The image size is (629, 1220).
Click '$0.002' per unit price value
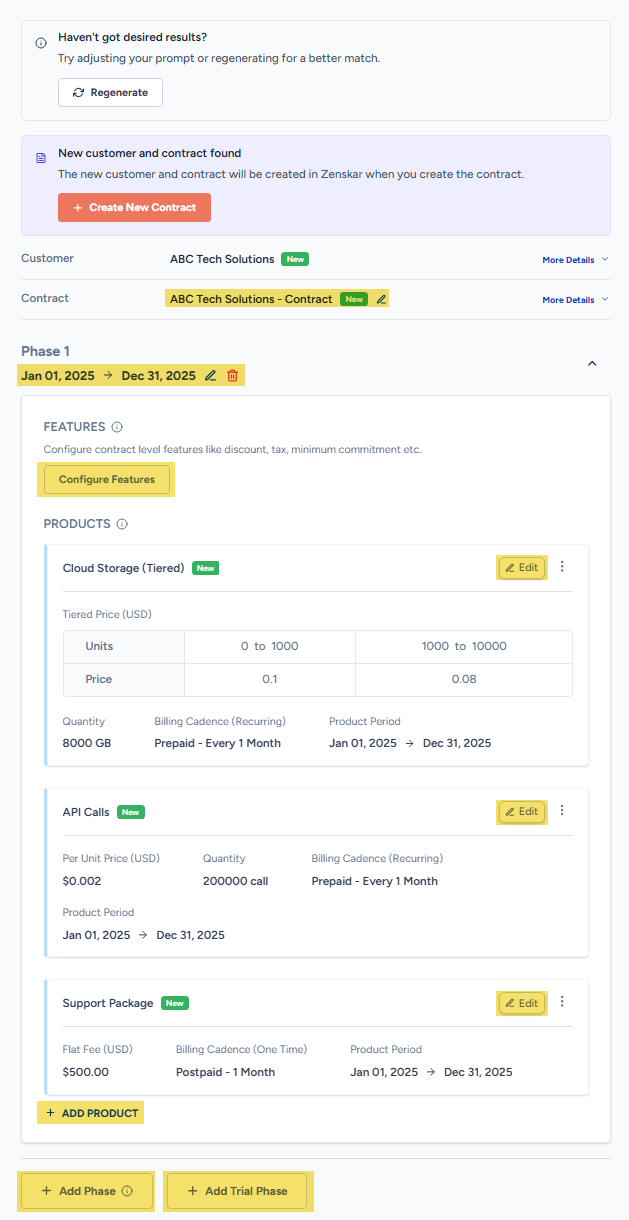point(82,881)
